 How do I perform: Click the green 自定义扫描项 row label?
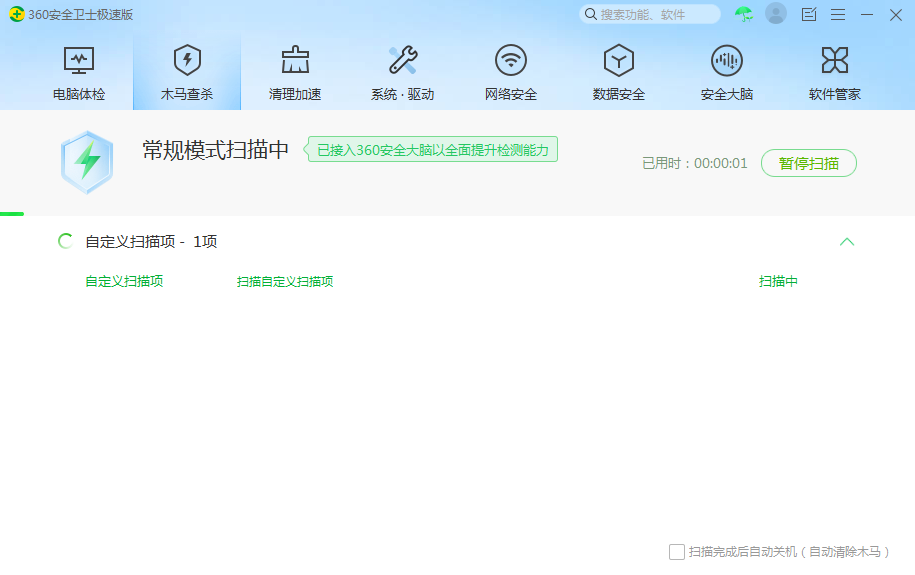tap(124, 281)
